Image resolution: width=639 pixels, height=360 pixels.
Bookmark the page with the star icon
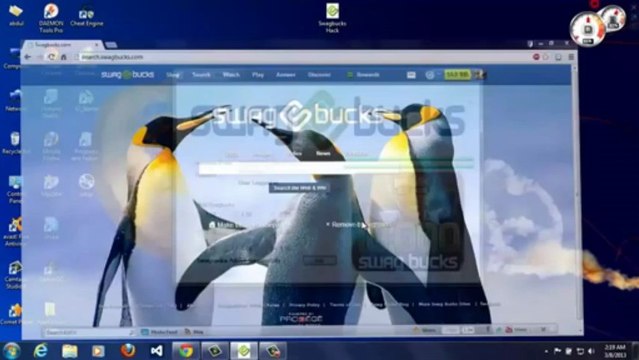[x=546, y=57]
